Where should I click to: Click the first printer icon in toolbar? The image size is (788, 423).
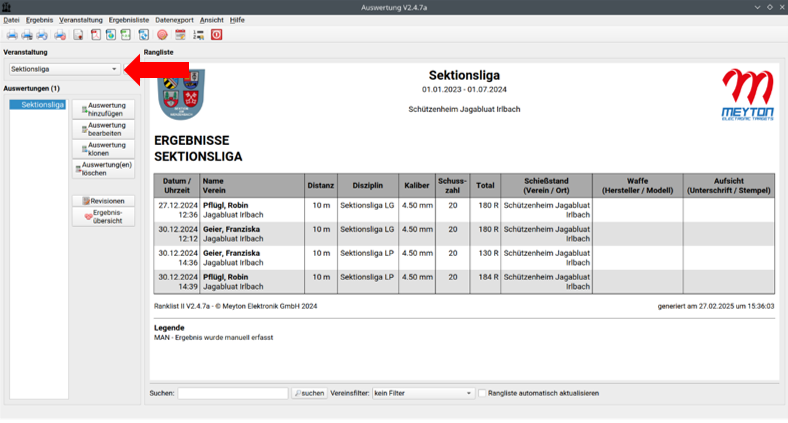click(x=12, y=35)
